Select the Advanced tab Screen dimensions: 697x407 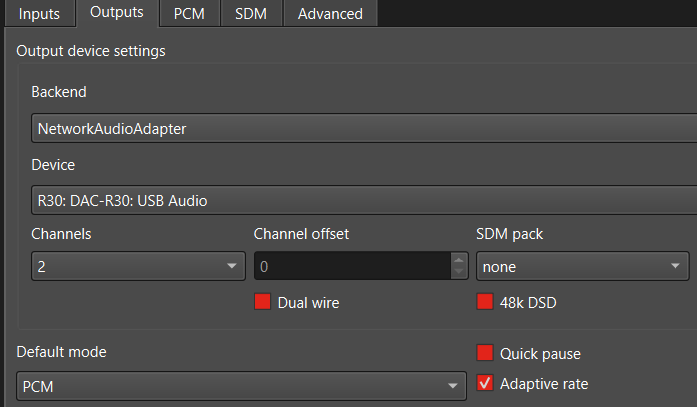[330, 14]
